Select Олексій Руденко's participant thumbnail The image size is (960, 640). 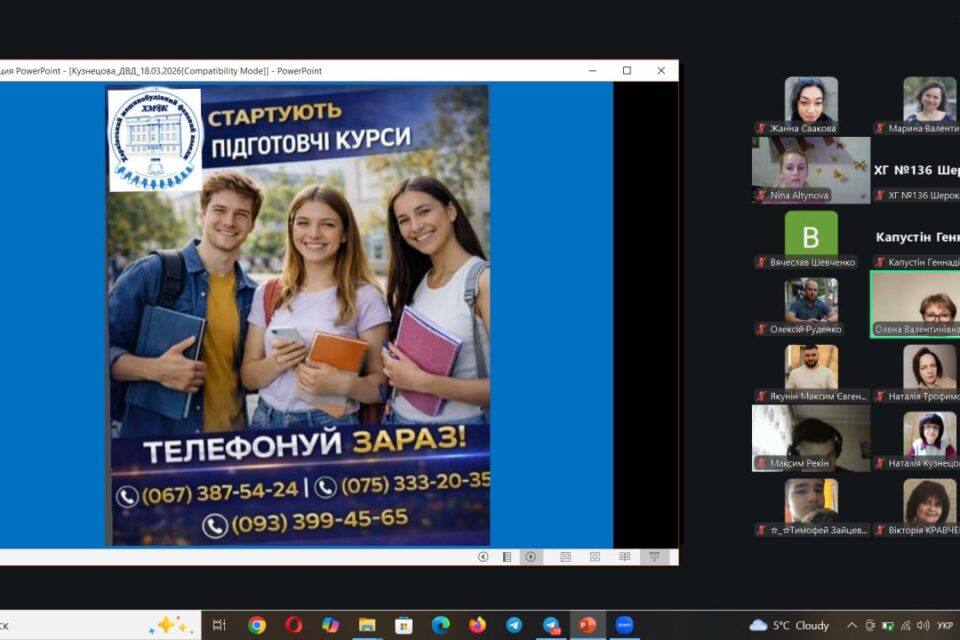point(811,304)
